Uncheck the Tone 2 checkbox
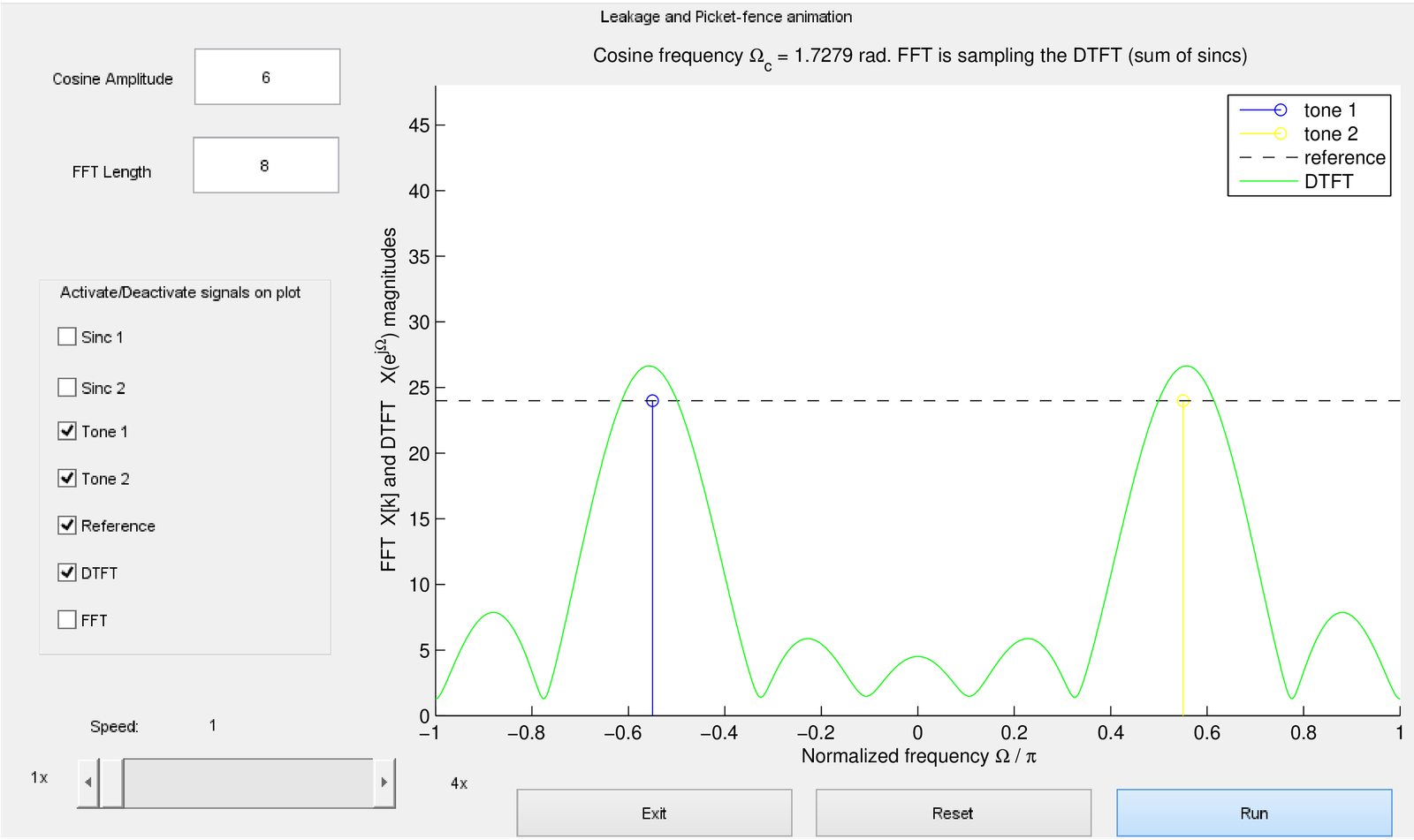Screen dimensions: 1414x840 67,478
